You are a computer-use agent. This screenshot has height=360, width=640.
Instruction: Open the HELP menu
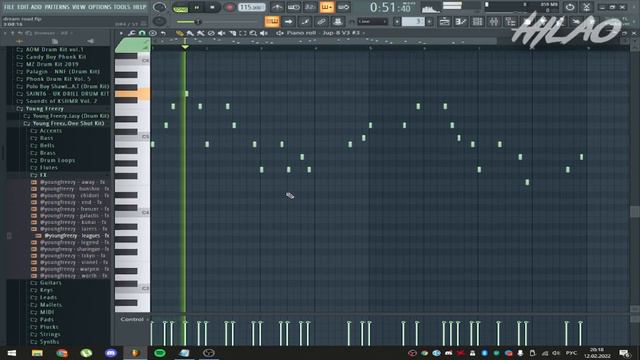[x=139, y=7]
